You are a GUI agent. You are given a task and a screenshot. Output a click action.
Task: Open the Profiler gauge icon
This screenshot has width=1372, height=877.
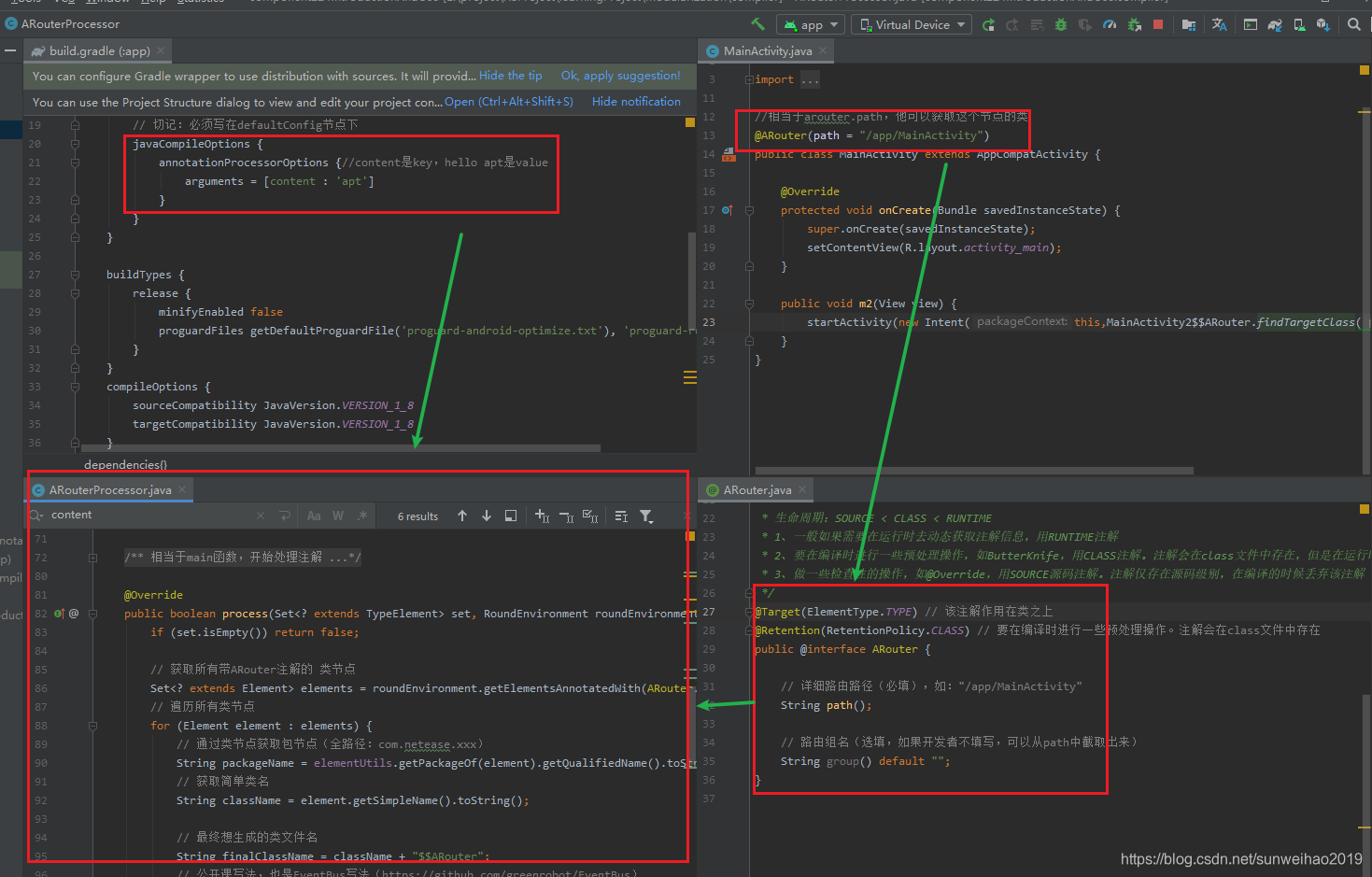(1110, 25)
